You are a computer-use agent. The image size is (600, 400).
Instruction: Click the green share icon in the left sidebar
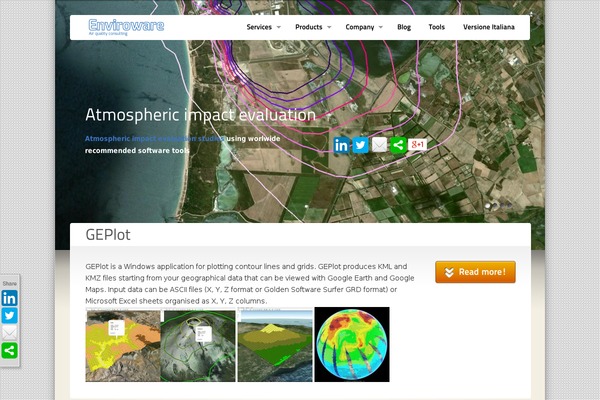pyautogui.click(x=10, y=350)
